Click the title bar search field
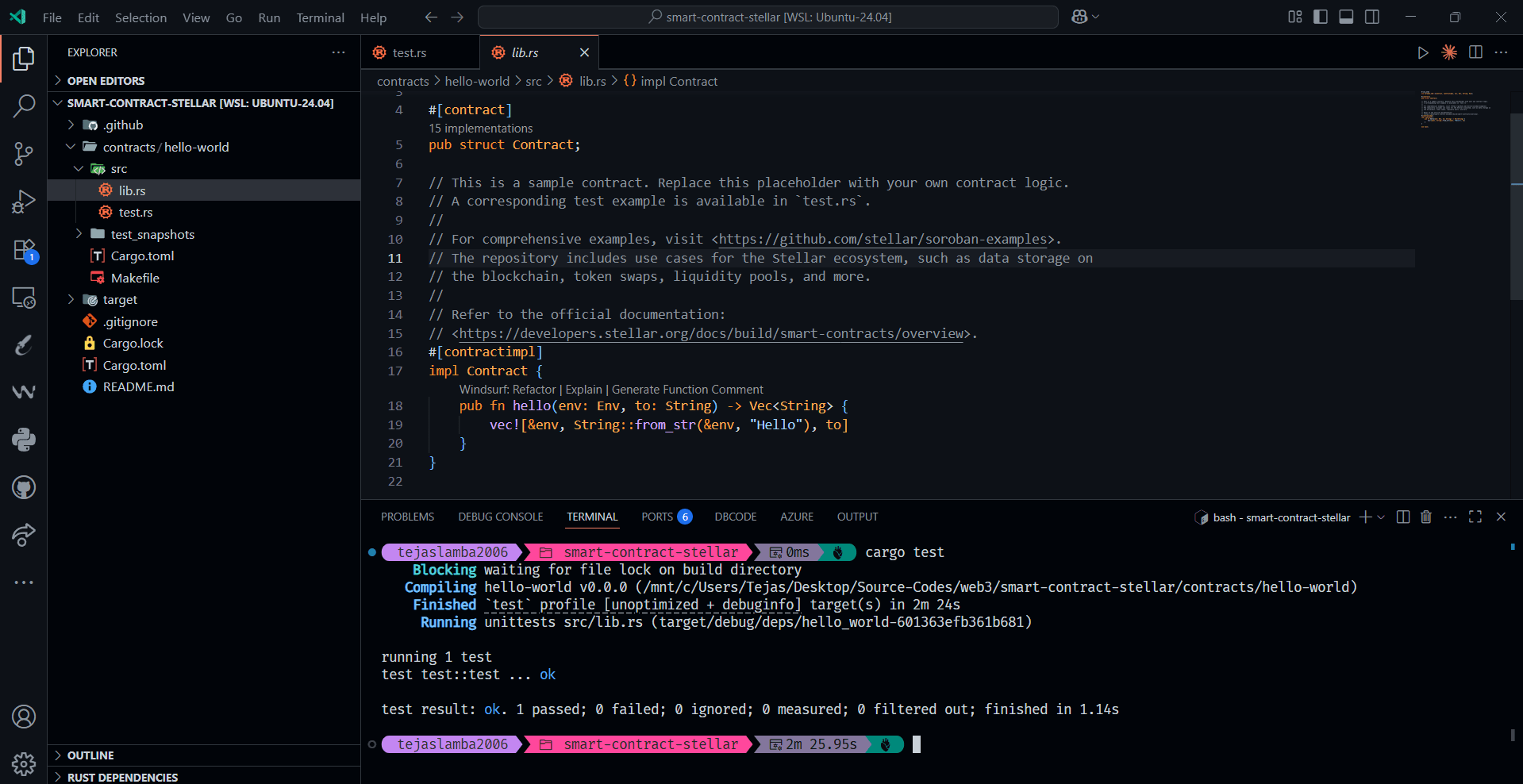This screenshot has width=1523, height=784. click(768, 17)
